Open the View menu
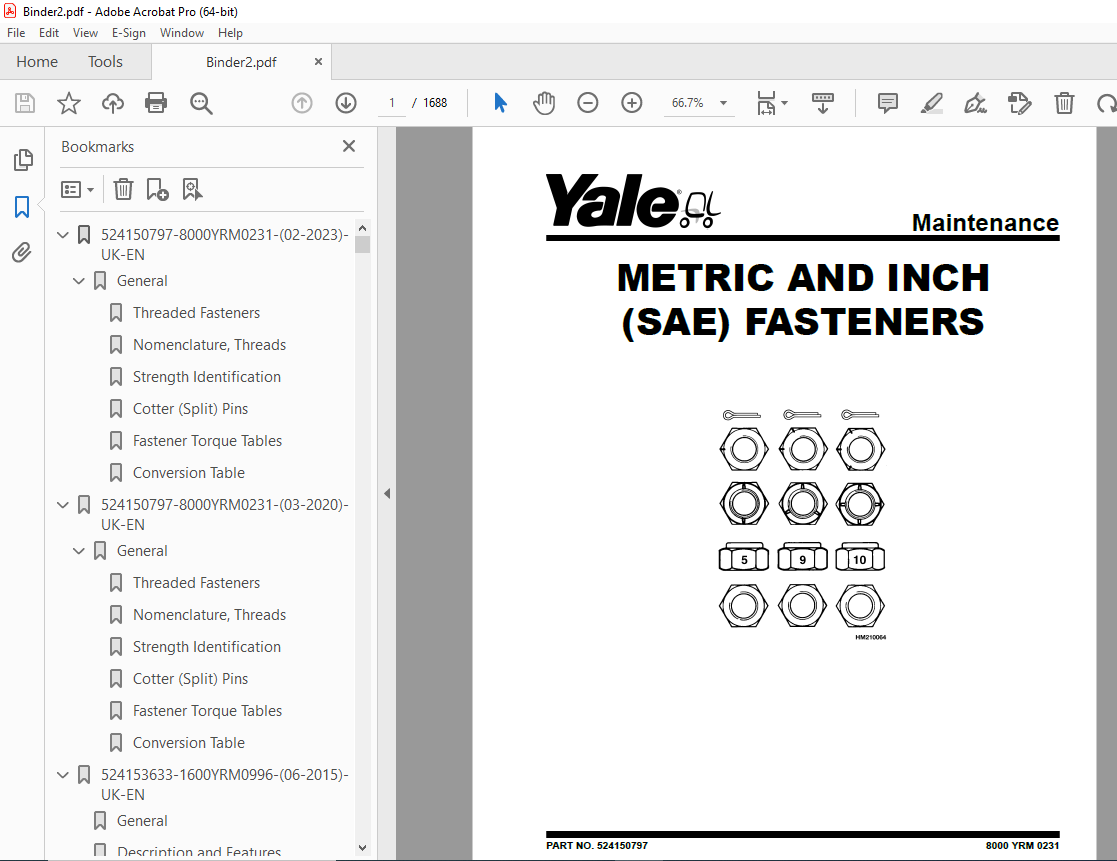This screenshot has height=861, width=1117. coord(85,33)
